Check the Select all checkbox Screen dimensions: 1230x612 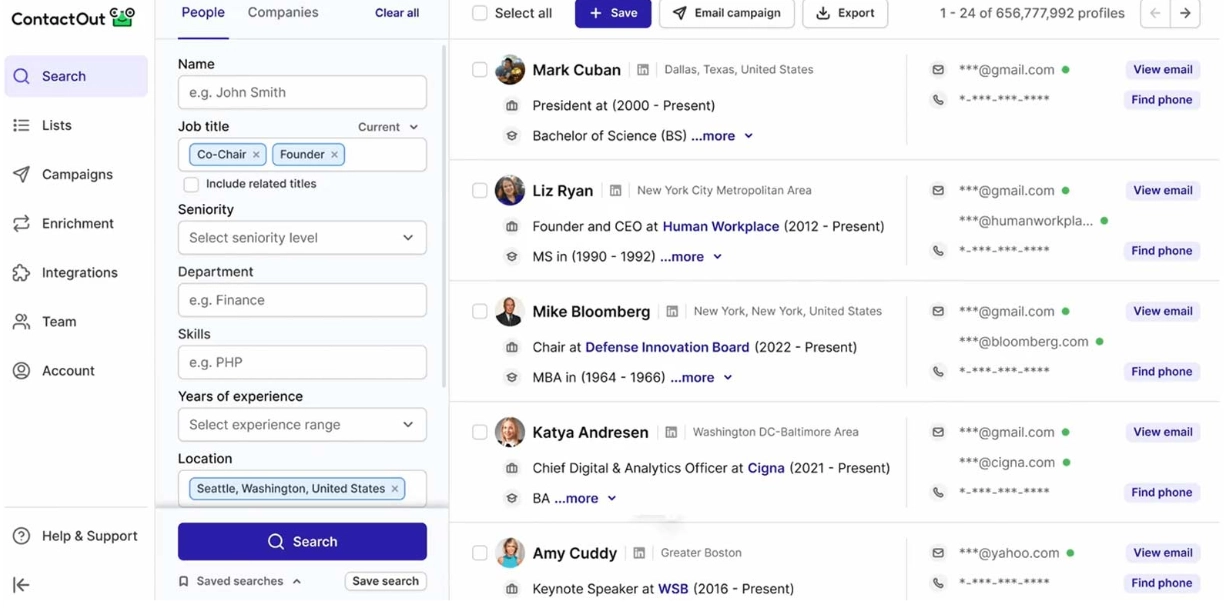[x=480, y=14]
